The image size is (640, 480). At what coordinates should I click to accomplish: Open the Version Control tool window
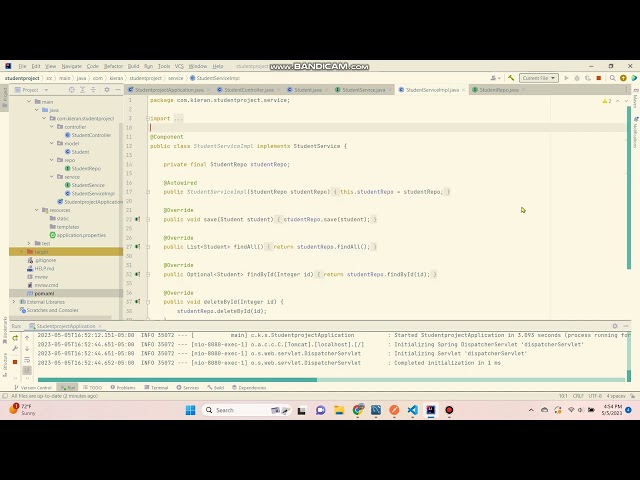pos(33,387)
